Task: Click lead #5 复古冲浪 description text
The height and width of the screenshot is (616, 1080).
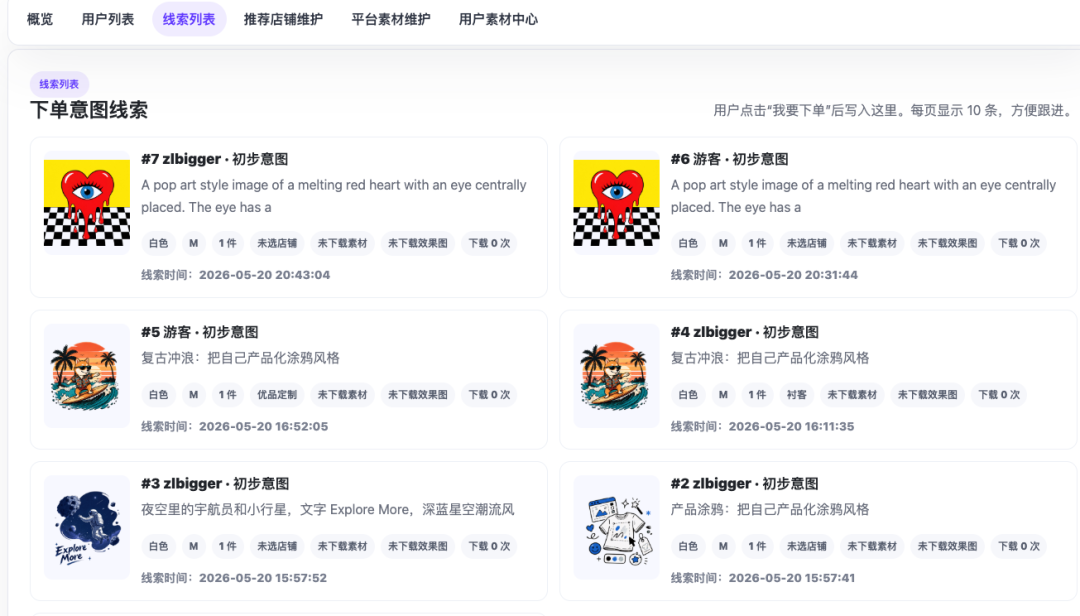Action: tap(240, 358)
